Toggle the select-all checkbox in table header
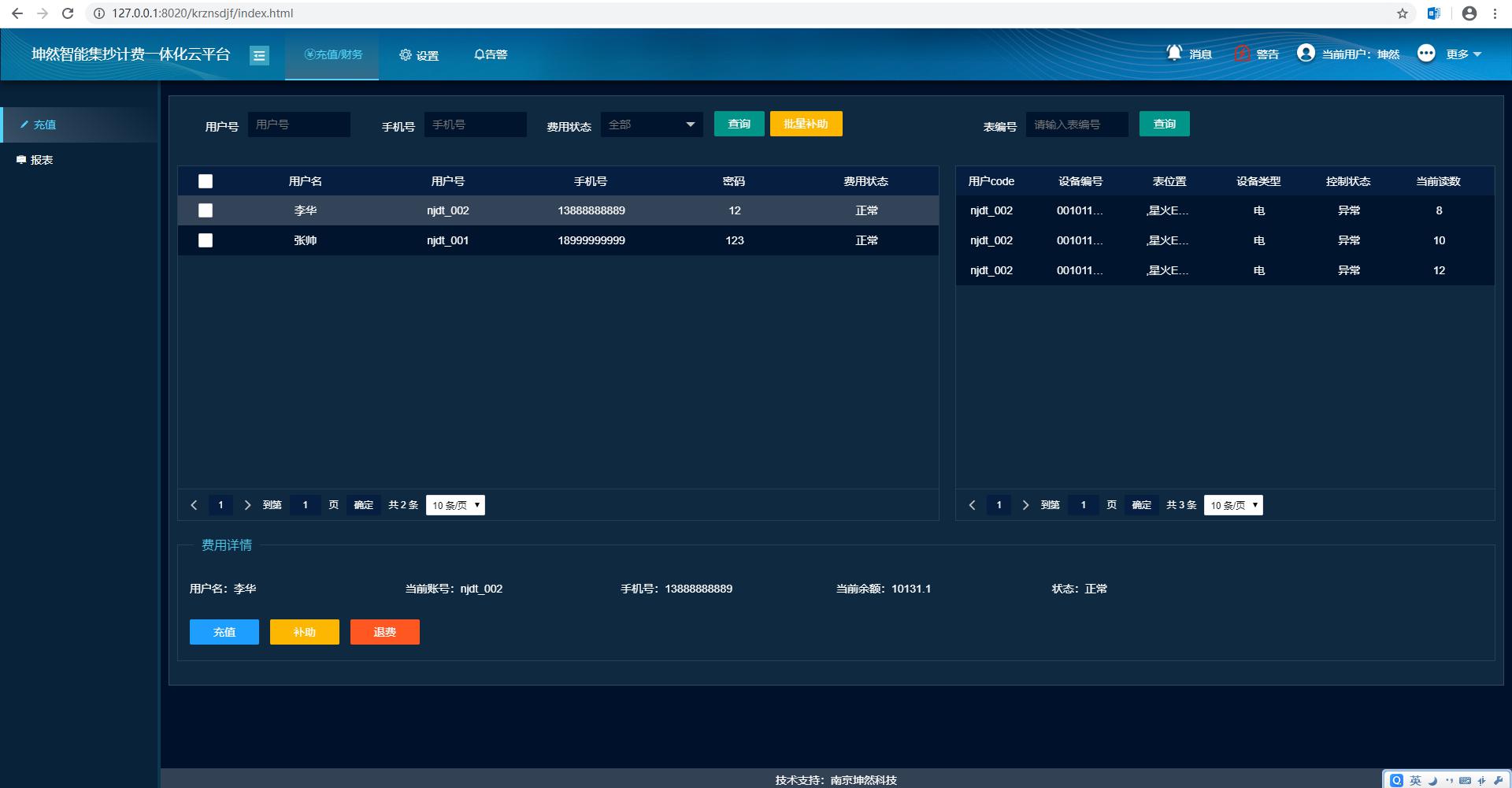This screenshot has width=1512, height=788. tap(206, 181)
